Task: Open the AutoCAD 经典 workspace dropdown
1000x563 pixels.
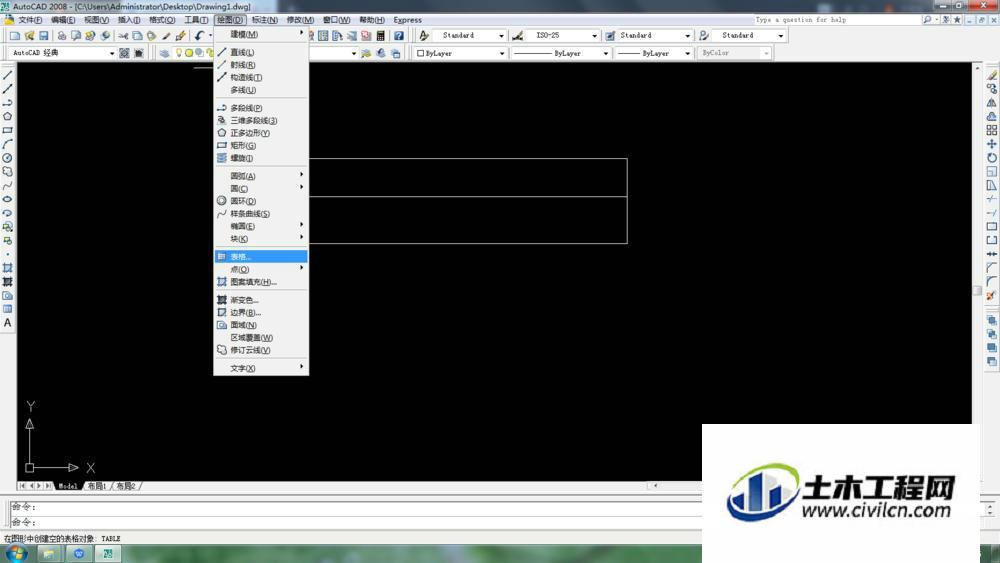Action: (x=62, y=53)
